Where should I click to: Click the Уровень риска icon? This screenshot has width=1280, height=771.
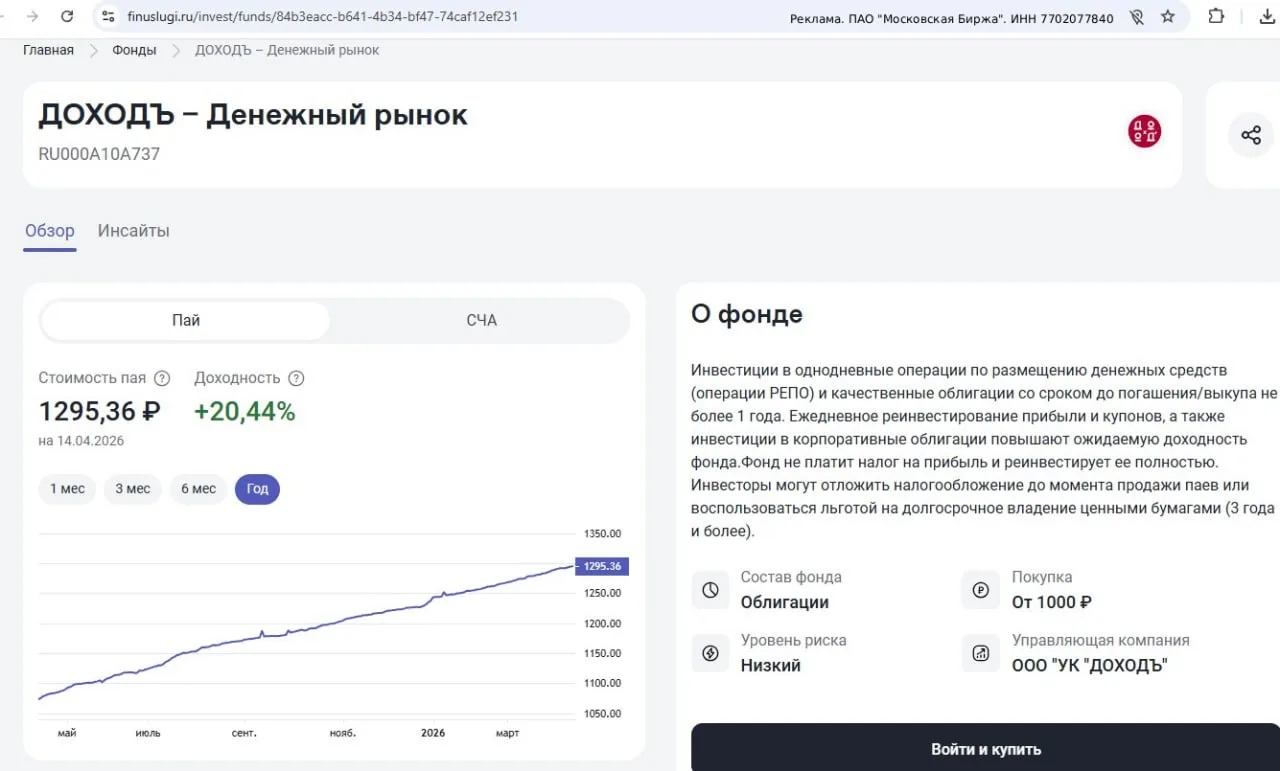tap(710, 653)
